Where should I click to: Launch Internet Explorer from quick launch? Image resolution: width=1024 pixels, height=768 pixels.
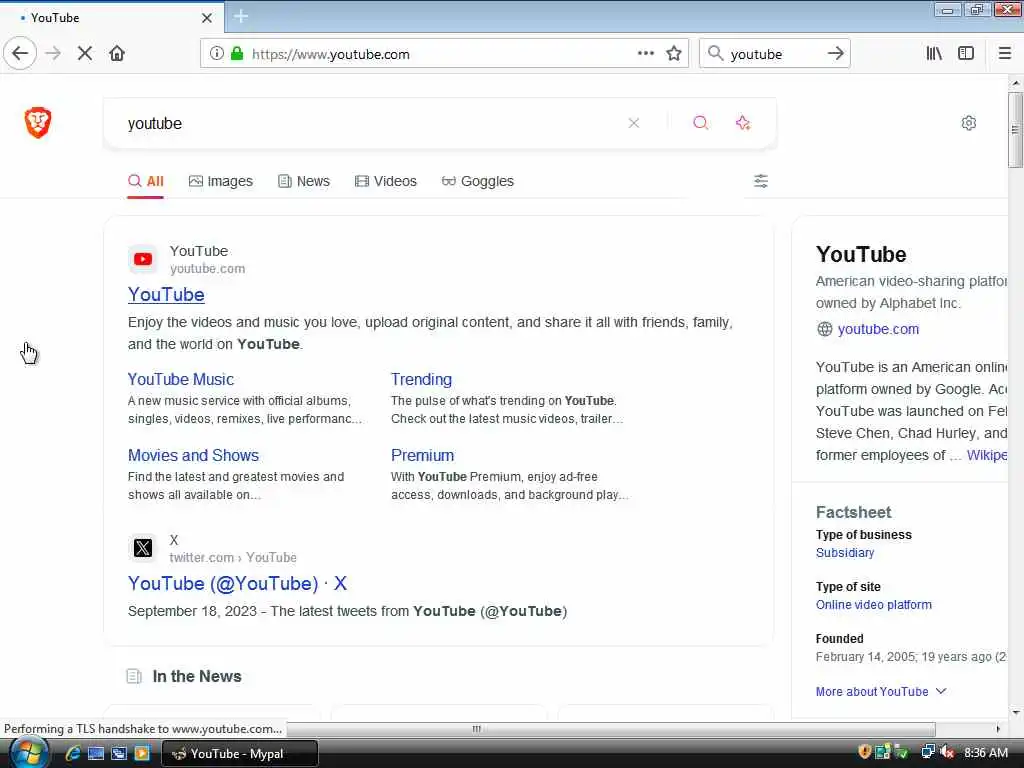point(72,753)
